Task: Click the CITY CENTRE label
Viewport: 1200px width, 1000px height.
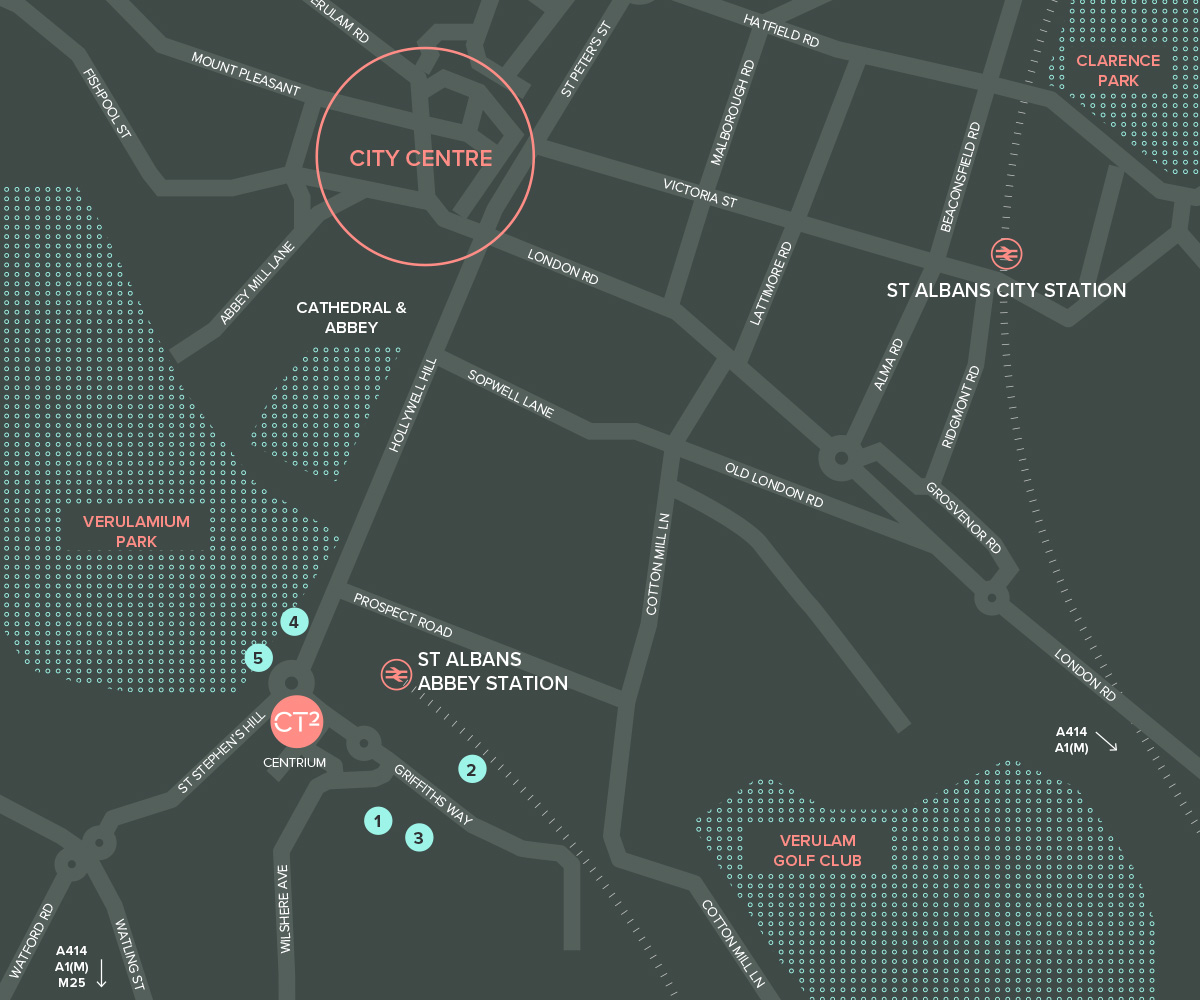Action: 421,158
